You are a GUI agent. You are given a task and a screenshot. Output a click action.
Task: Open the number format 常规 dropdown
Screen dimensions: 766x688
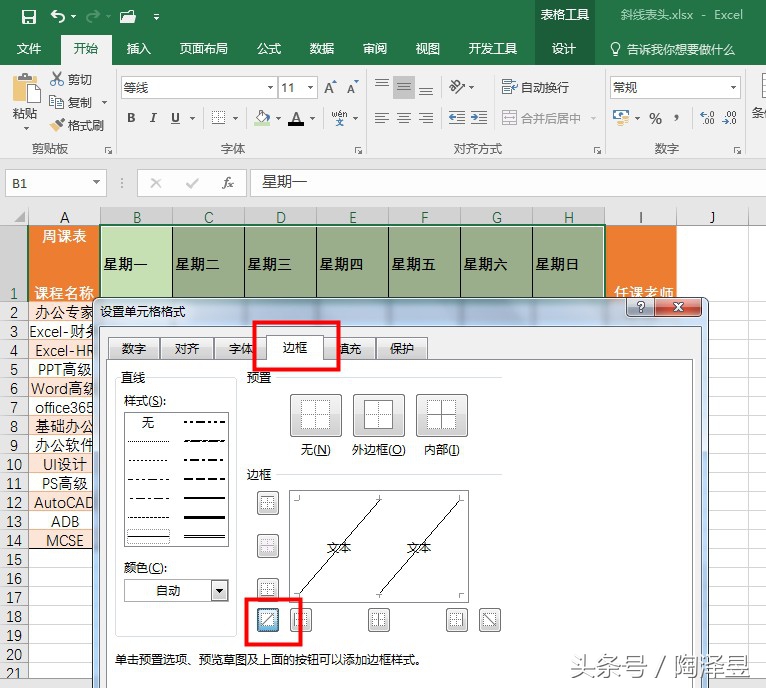pyautogui.click(x=733, y=87)
